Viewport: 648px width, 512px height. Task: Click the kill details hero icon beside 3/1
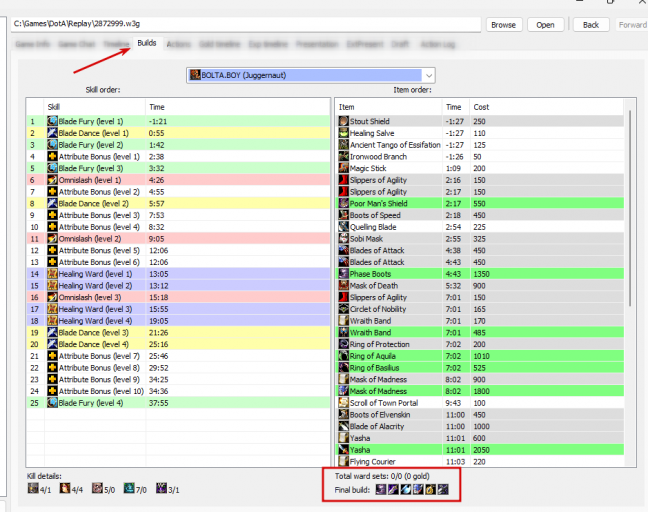click(x=161, y=488)
